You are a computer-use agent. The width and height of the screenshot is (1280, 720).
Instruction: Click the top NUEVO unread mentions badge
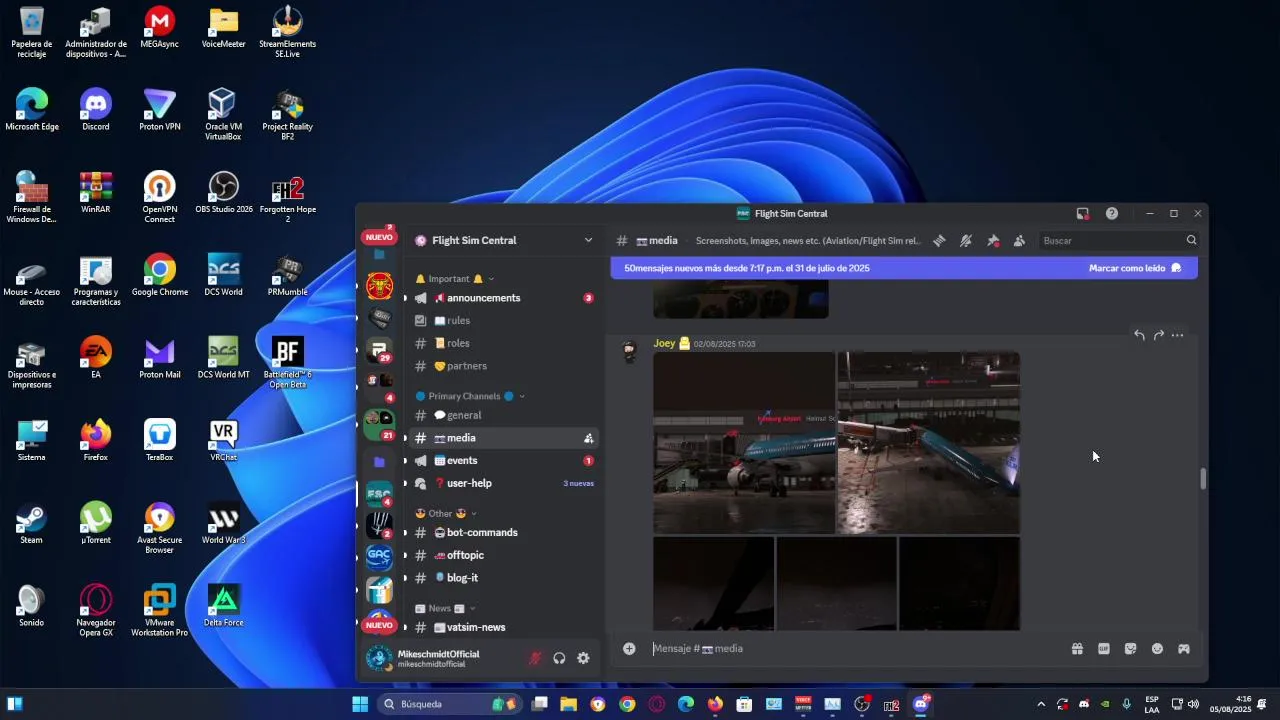tap(379, 238)
